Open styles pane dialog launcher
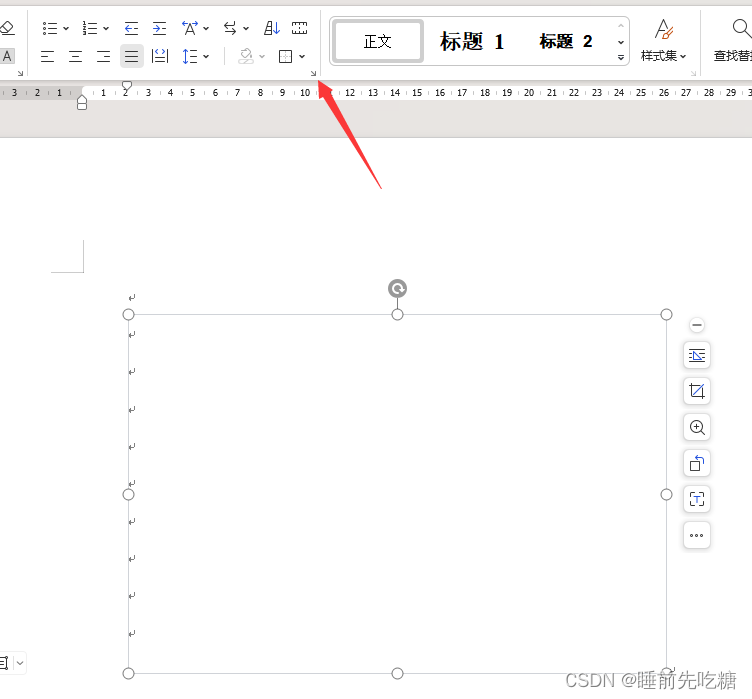This screenshot has width=752, height=699. tap(693, 73)
